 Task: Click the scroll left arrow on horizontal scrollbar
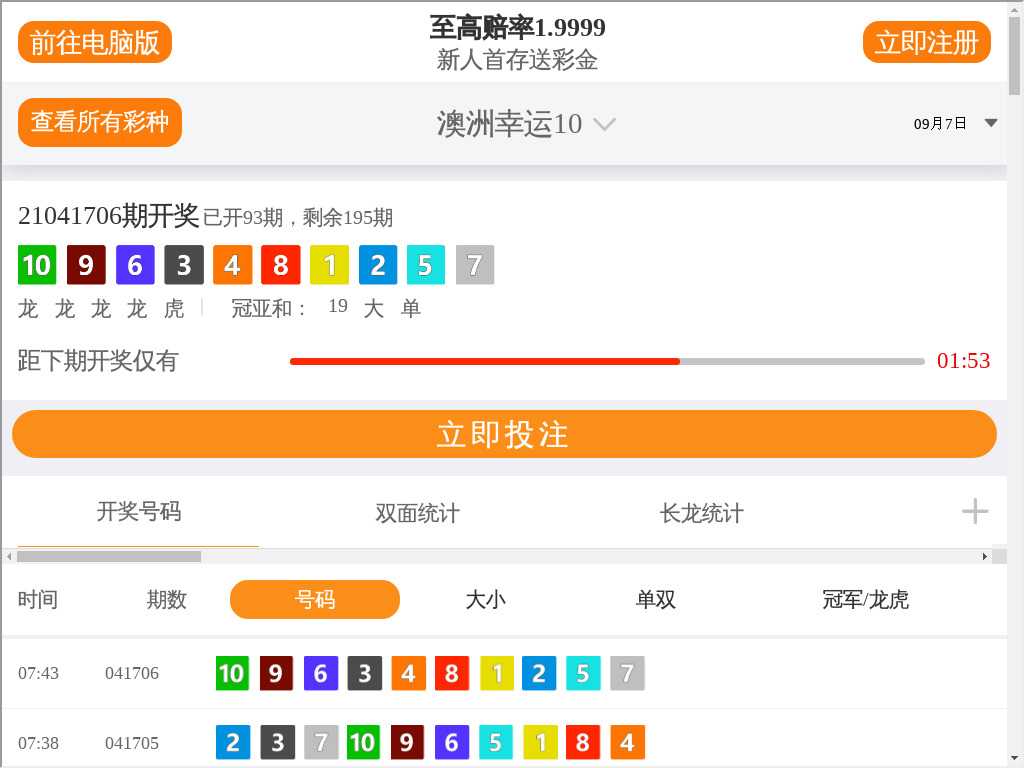click(x=9, y=556)
